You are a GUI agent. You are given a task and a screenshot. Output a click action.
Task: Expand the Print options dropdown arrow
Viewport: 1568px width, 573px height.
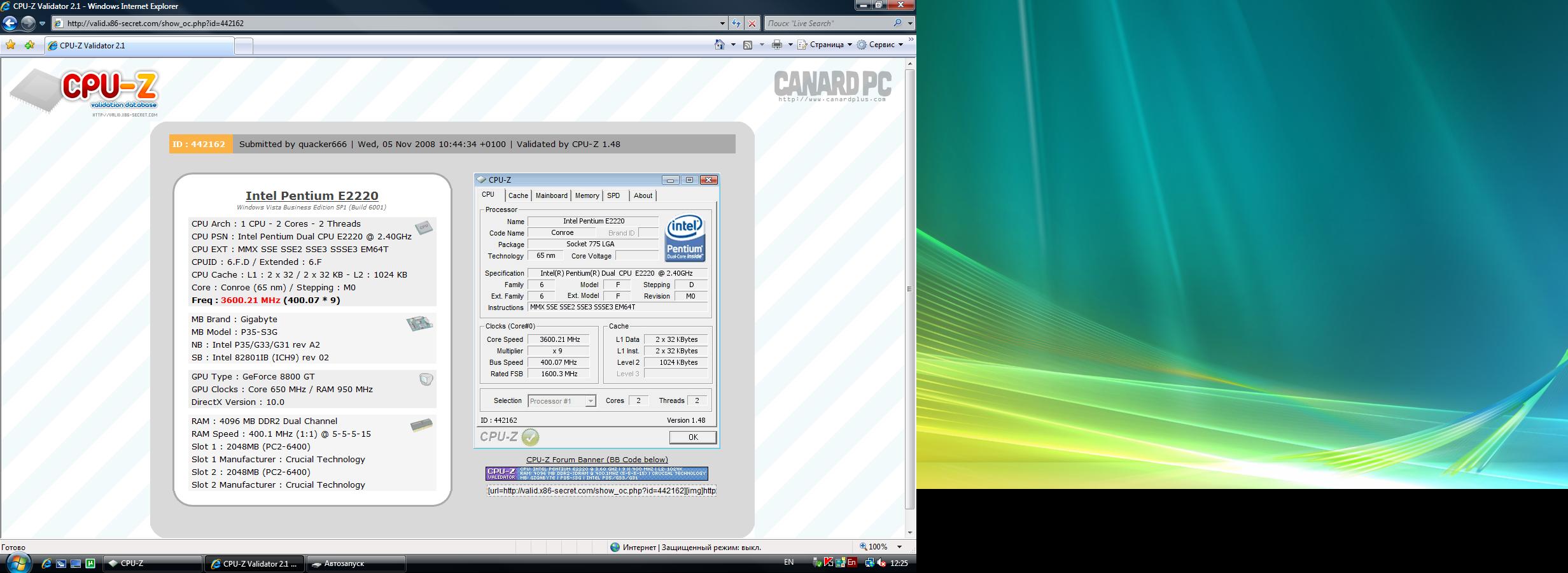[x=790, y=45]
